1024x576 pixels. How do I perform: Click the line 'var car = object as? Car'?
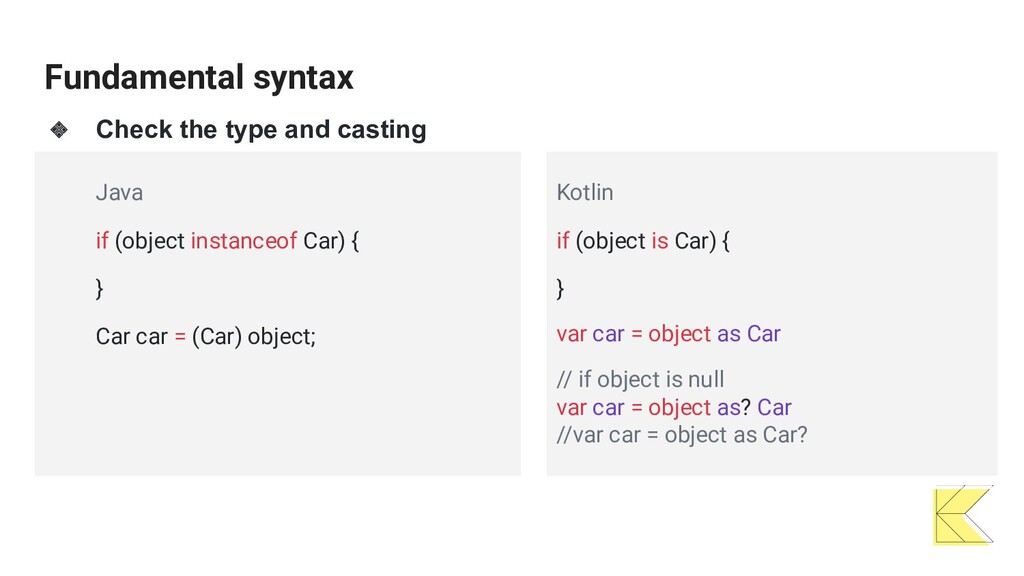click(674, 408)
